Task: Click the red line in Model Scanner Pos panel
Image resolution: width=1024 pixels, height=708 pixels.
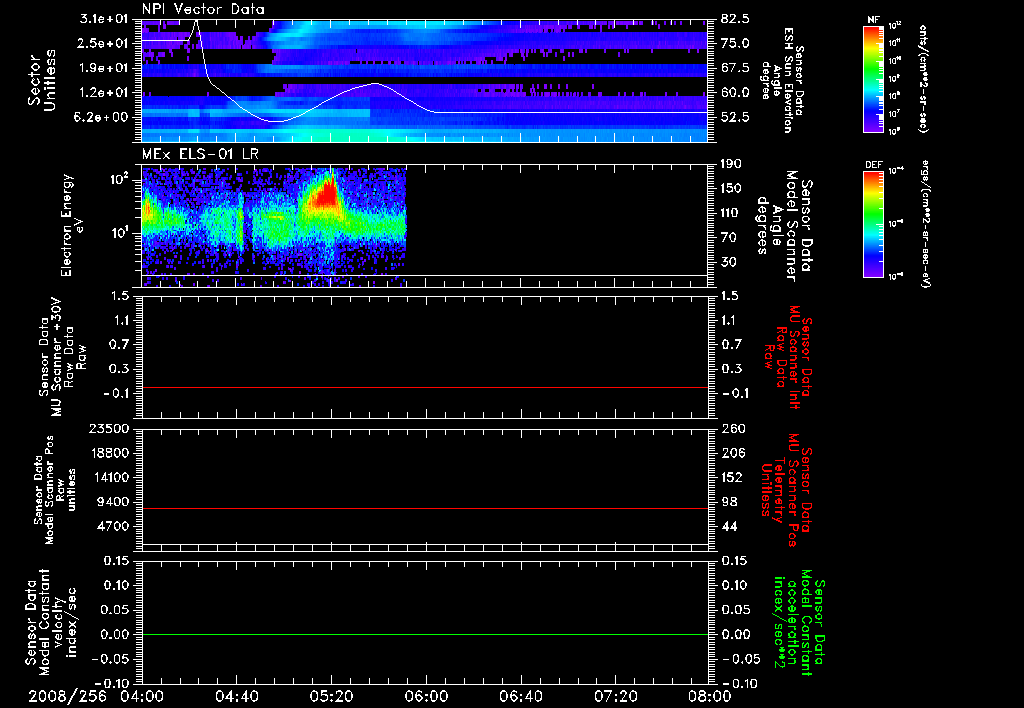Action: 424,508
